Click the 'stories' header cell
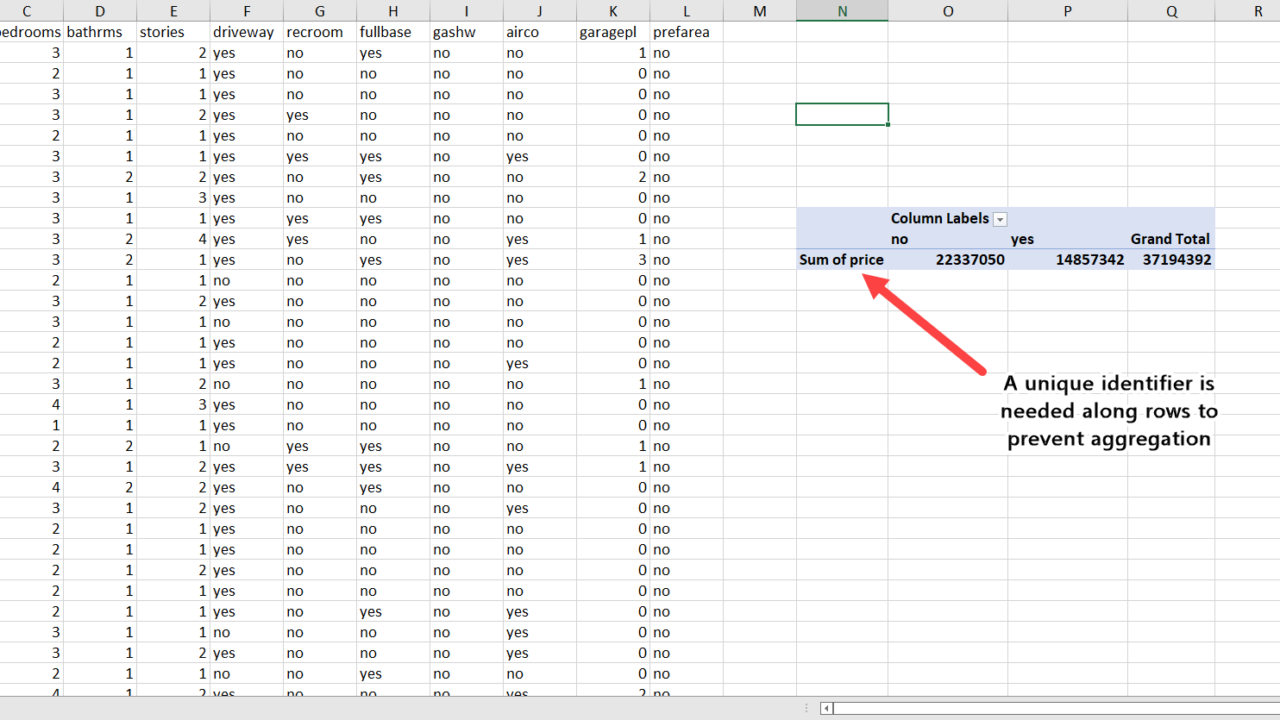Screen dimensions: 1280x720 [173, 32]
